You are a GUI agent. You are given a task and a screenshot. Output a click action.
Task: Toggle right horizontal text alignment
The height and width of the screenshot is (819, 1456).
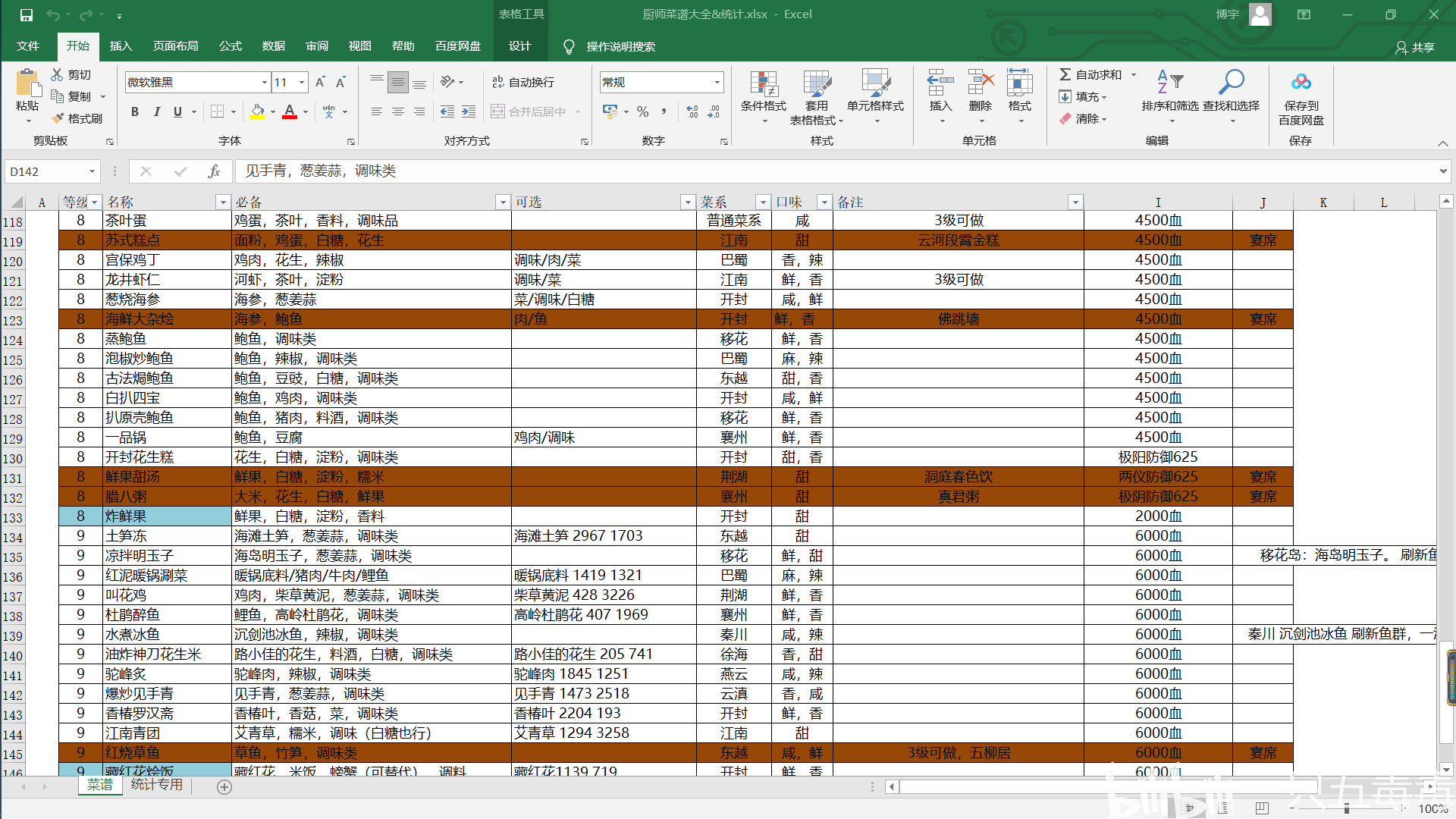(x=419, y=111)
